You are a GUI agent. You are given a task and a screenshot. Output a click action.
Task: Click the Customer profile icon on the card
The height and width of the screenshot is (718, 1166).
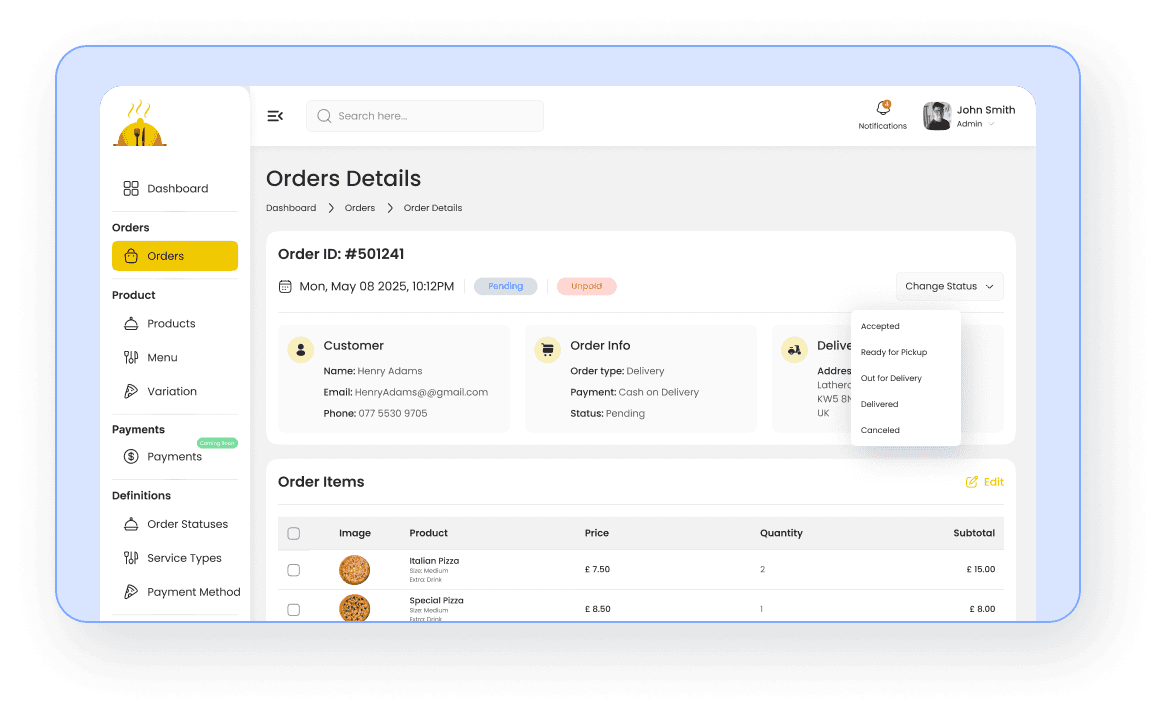pyautogui.click(x=300, y=349)
